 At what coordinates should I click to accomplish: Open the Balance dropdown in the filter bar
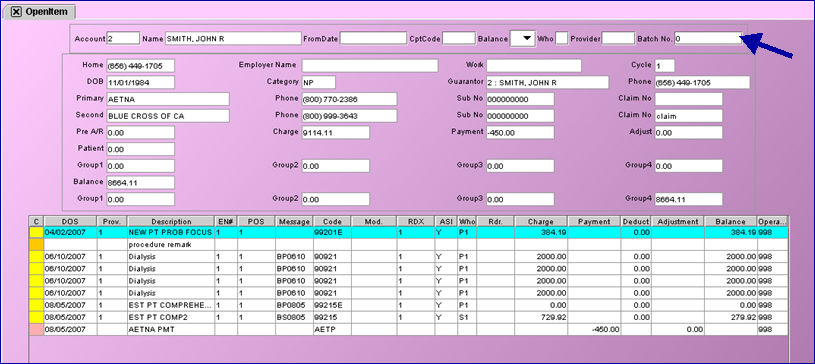pos(523,38)
